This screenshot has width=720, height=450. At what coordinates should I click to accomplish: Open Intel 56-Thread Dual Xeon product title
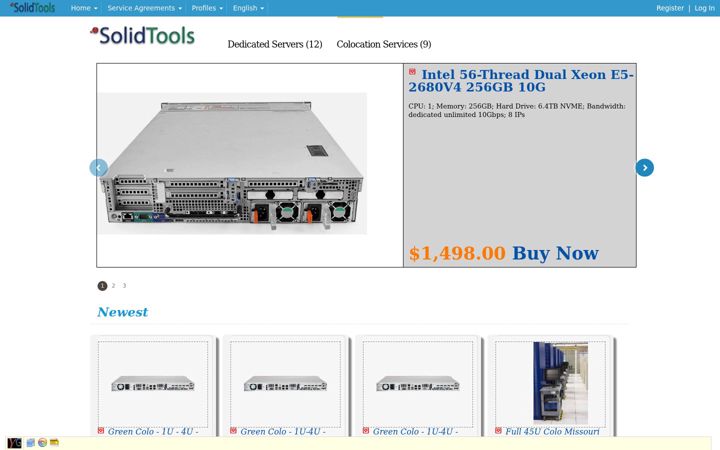click(521, 81)
